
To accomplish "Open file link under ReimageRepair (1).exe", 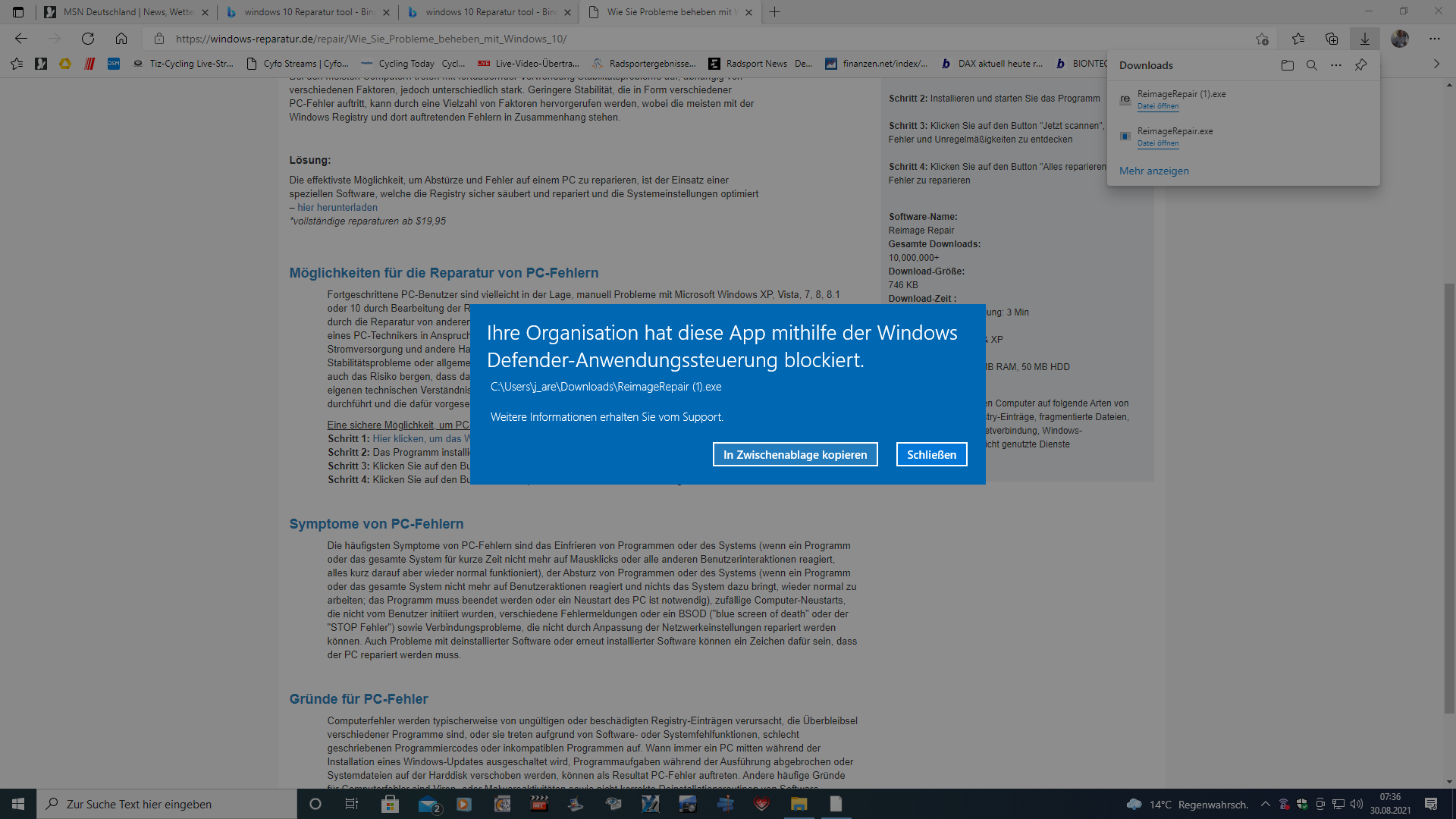I will pos(1158,106).
